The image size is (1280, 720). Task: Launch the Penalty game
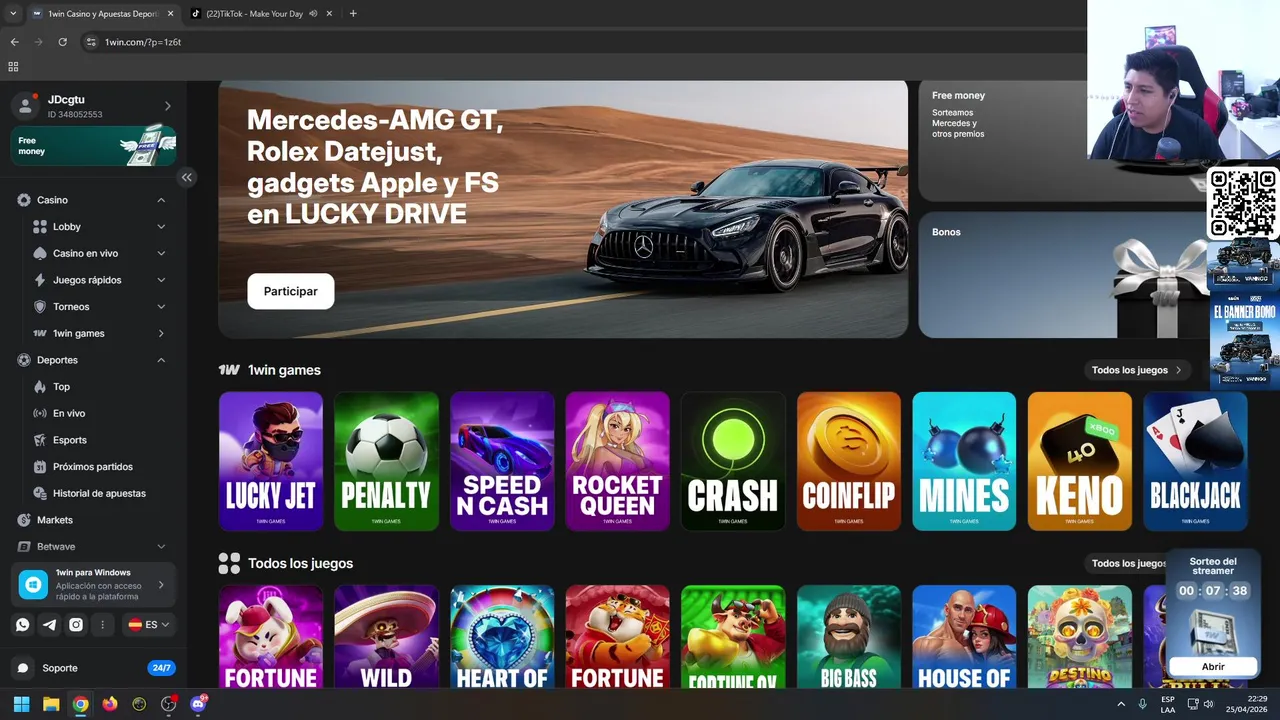click(386, 461)
